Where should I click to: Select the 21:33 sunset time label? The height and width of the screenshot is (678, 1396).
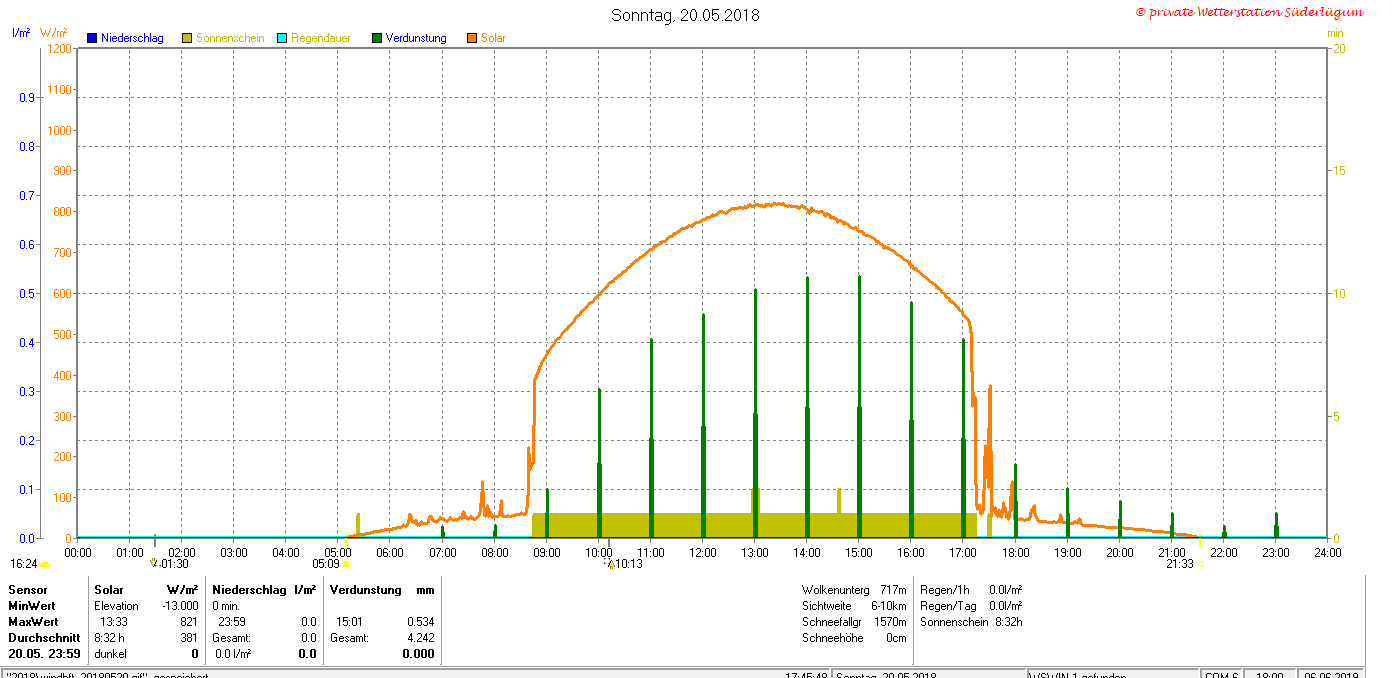click(x=1179, y=564)
